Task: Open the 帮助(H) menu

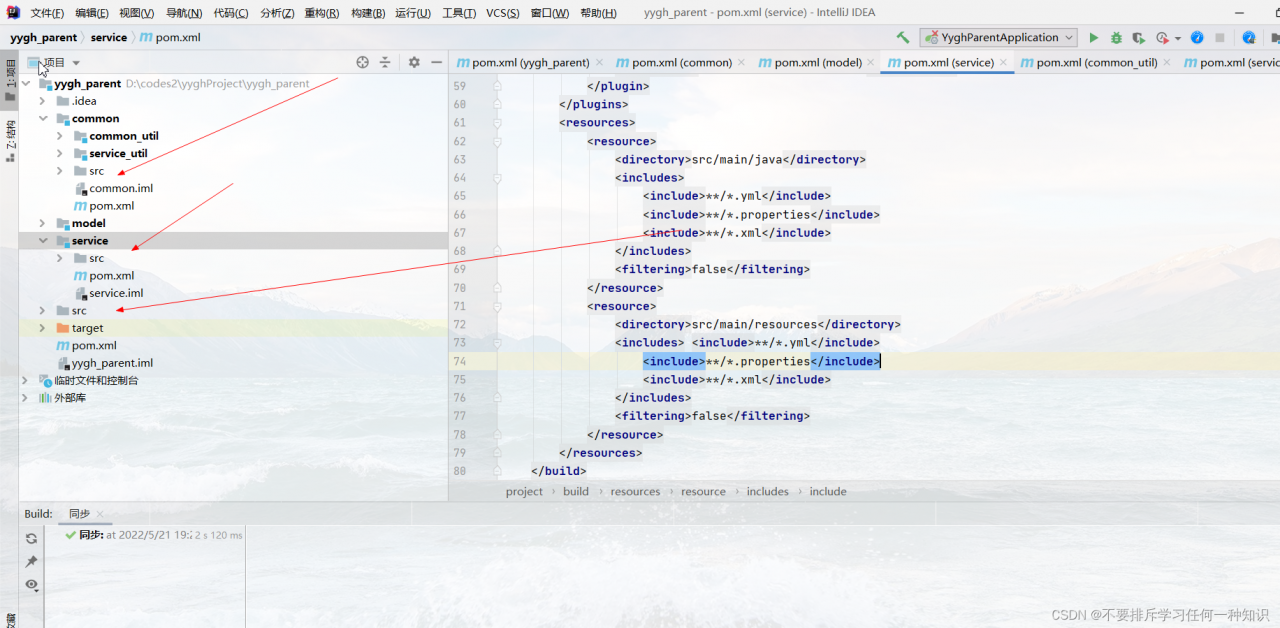Action: 598,13
